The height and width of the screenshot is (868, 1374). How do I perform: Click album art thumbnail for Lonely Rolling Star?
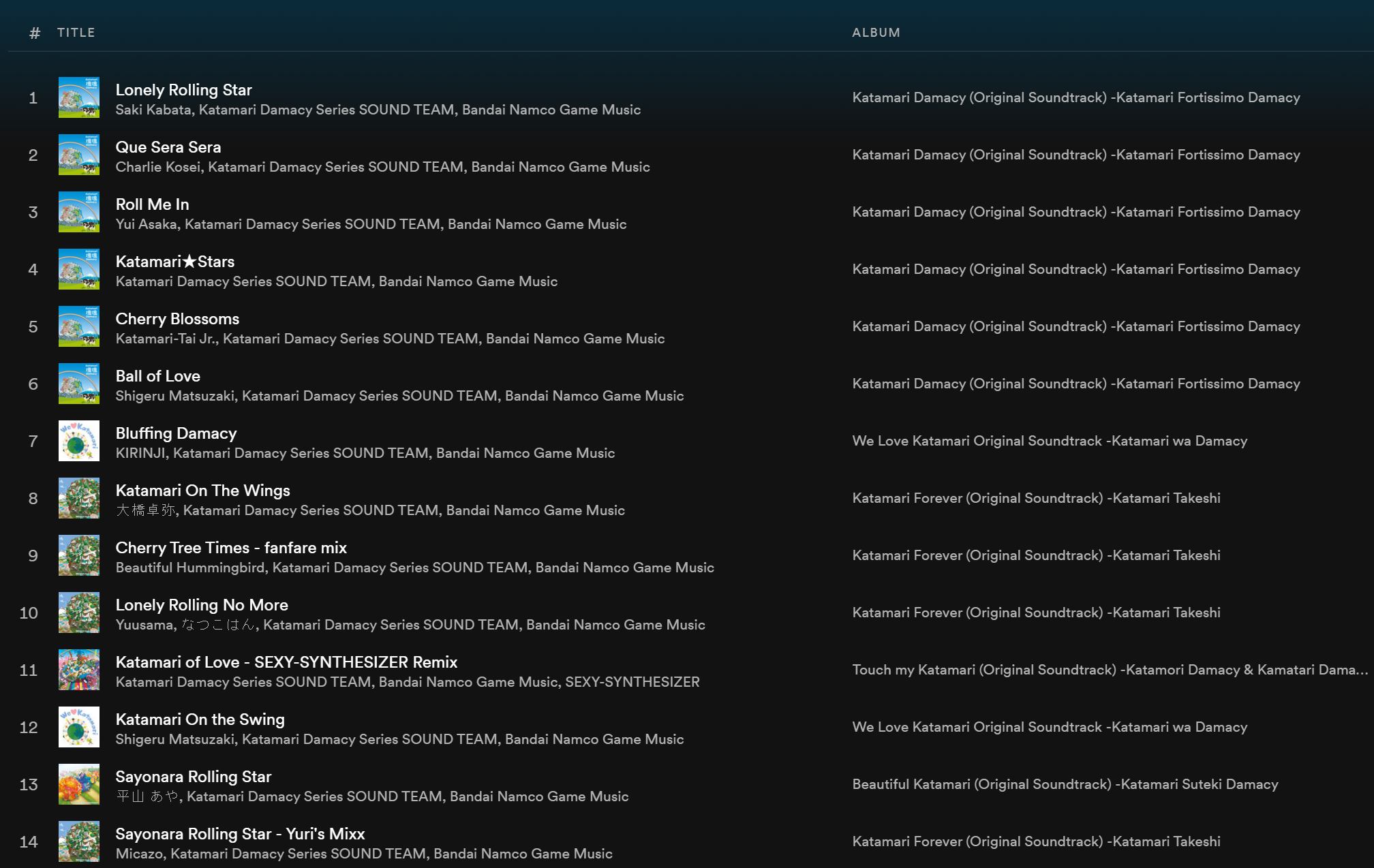(79, 97)
